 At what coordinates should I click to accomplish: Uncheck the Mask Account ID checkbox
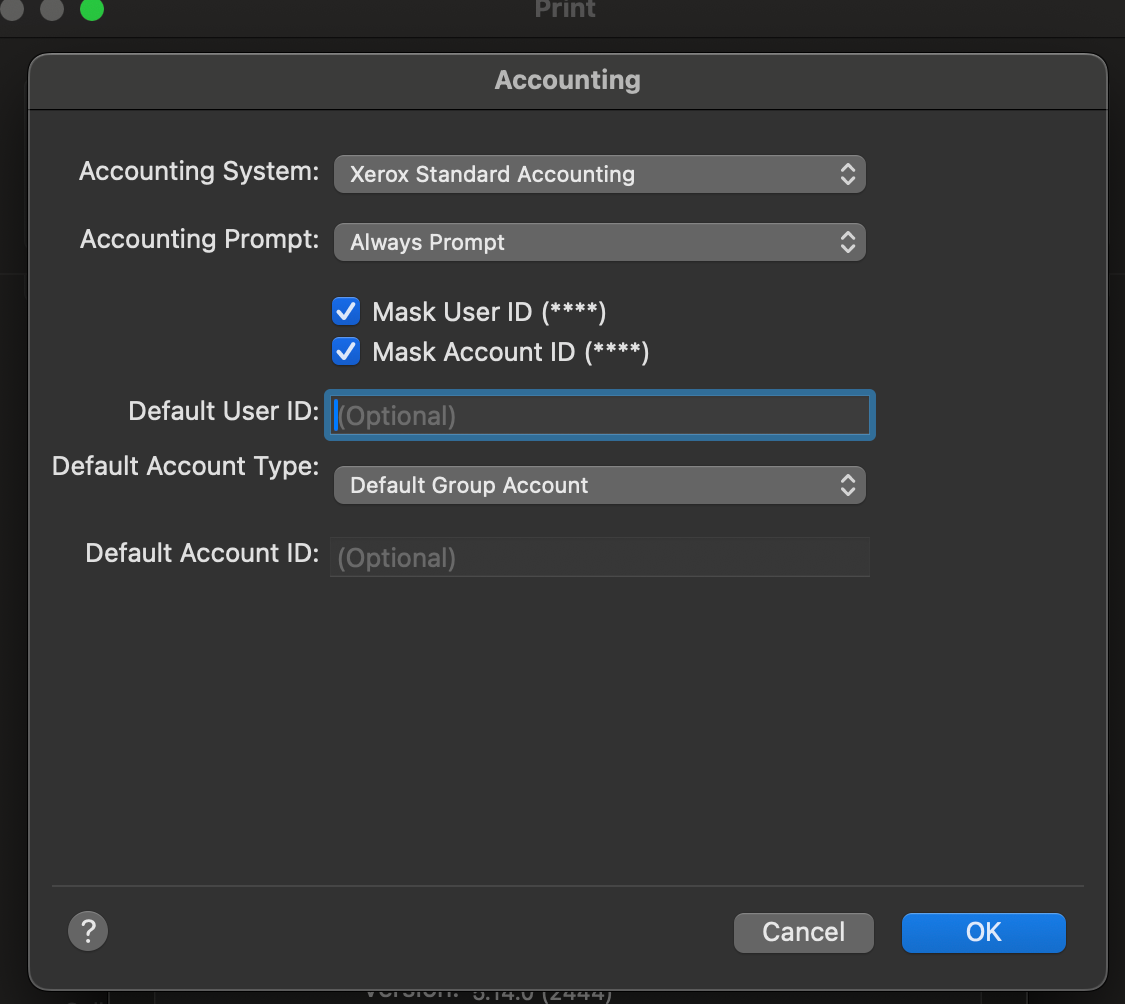(346, 352)
